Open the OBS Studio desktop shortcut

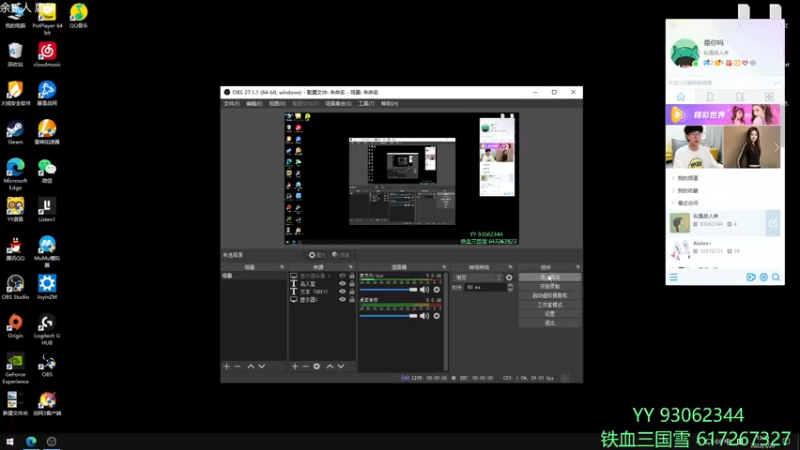(15, 288)
